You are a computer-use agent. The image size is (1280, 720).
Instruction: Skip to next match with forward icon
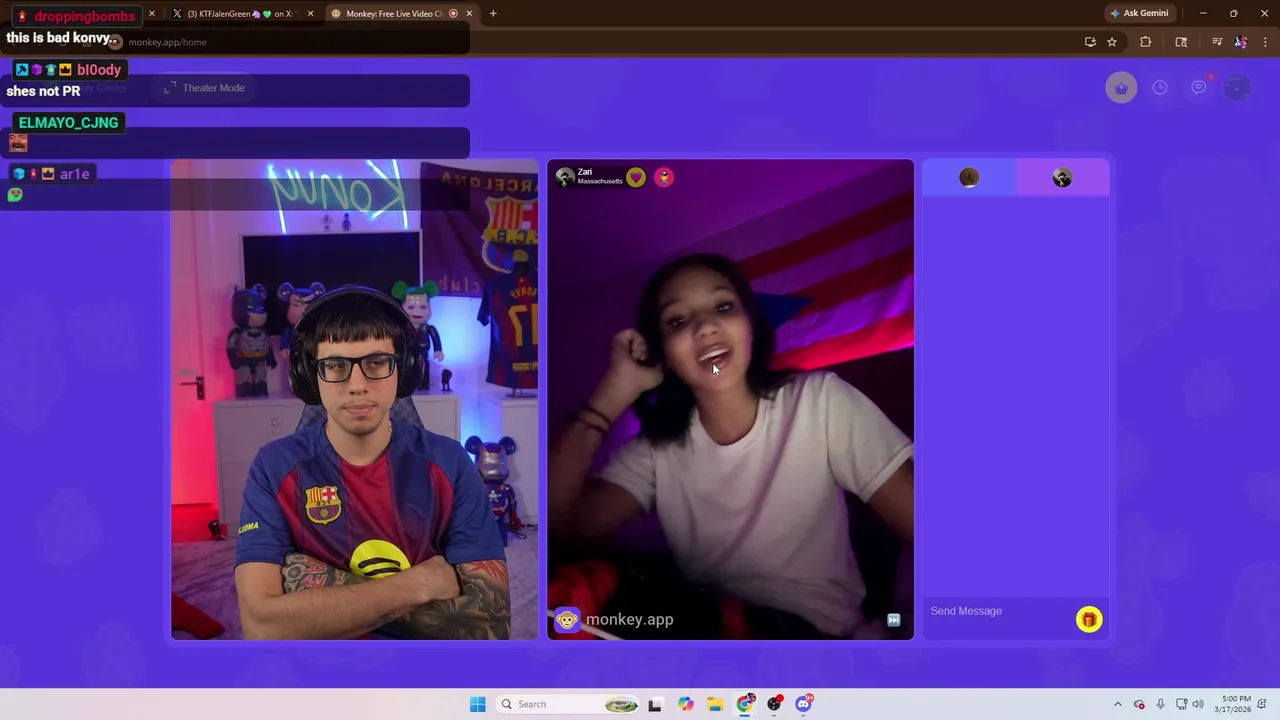tap(893, 620)
